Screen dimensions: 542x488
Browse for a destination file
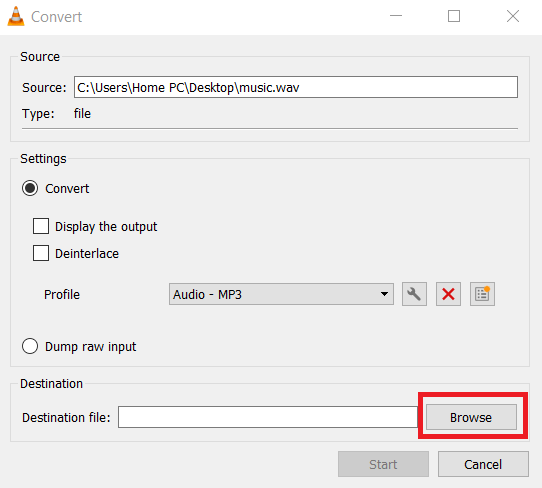471,417
